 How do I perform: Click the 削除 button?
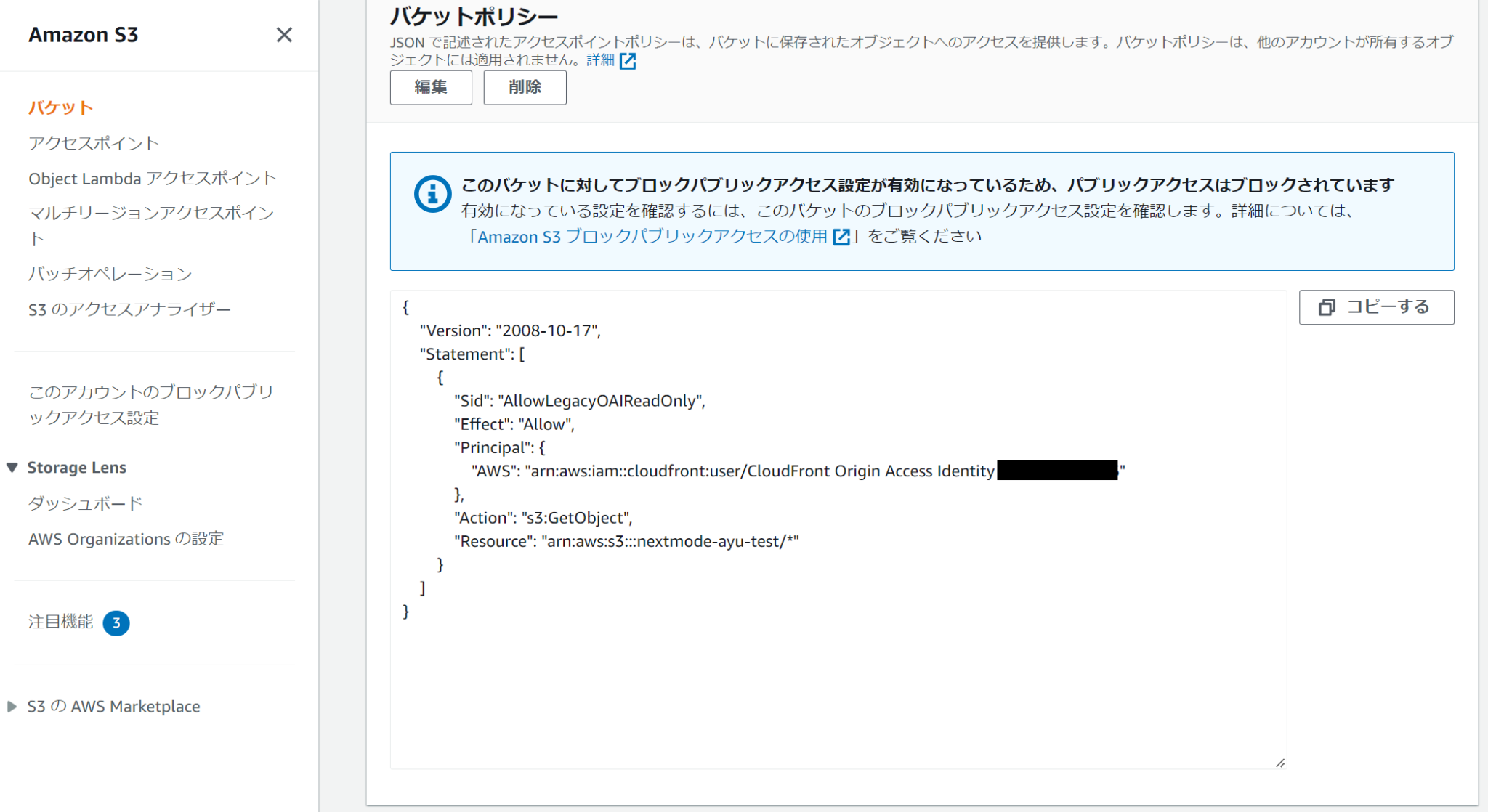(525, 87)
